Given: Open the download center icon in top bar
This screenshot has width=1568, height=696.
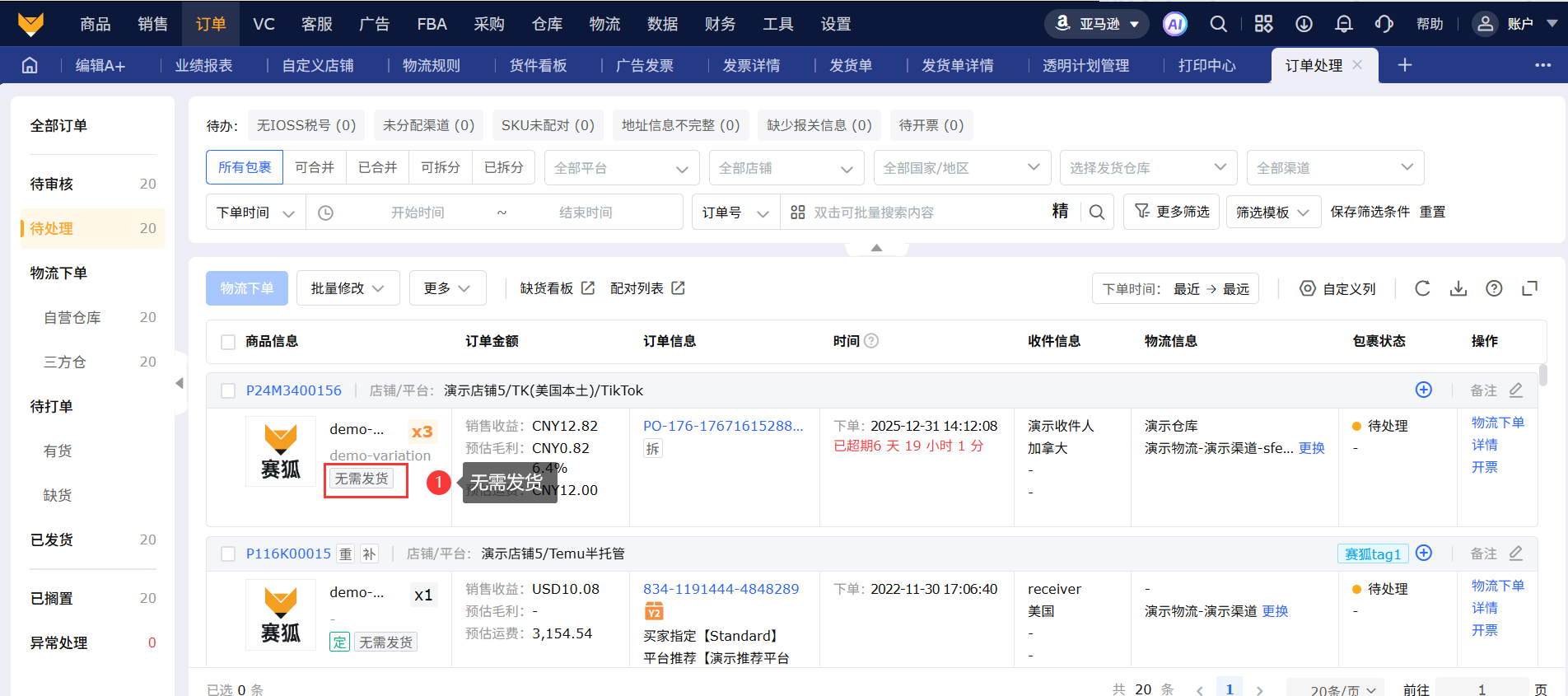Looking at the screenshot, I should [1304, 24].
